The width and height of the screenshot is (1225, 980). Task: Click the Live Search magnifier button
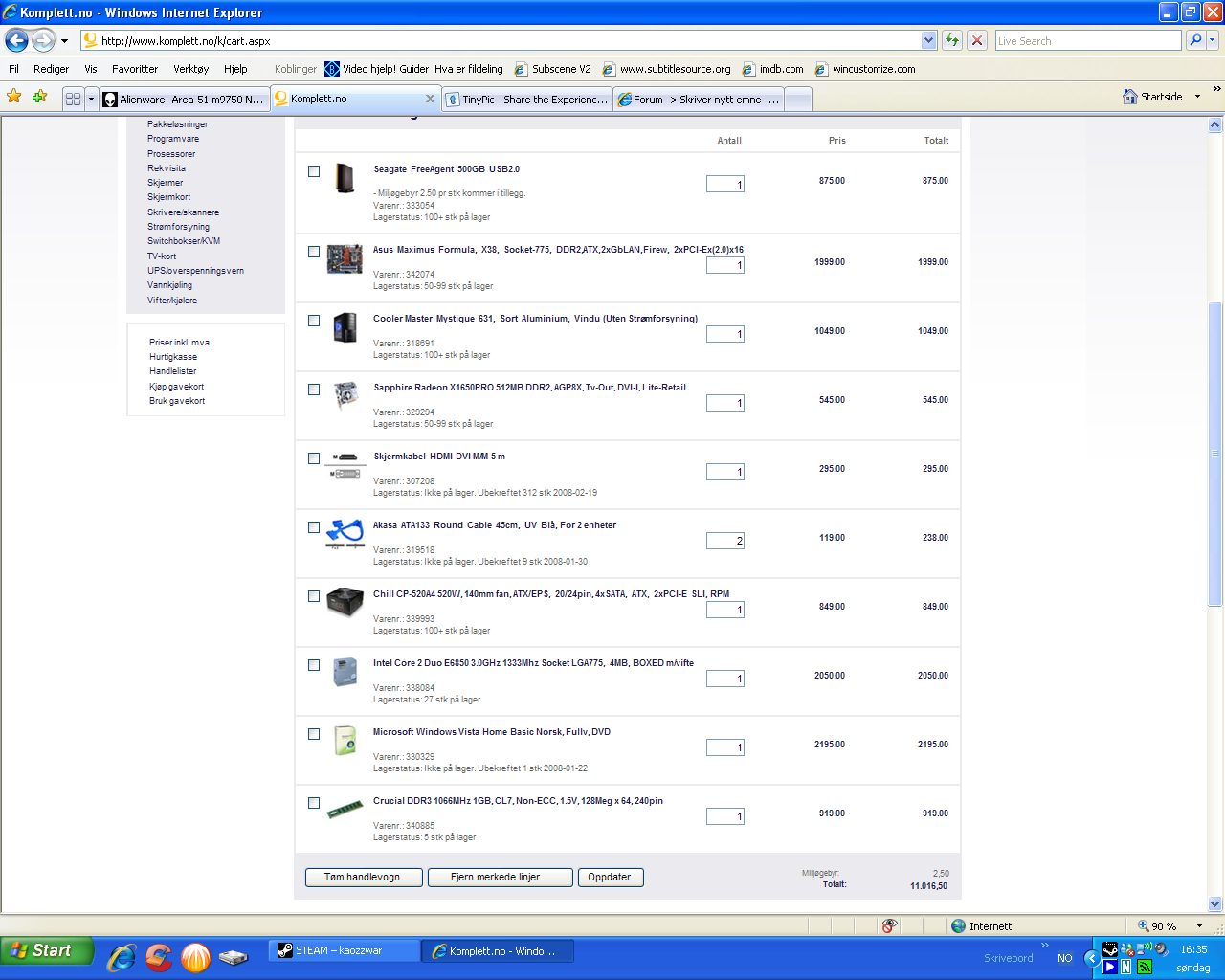tap(1194, 40)
